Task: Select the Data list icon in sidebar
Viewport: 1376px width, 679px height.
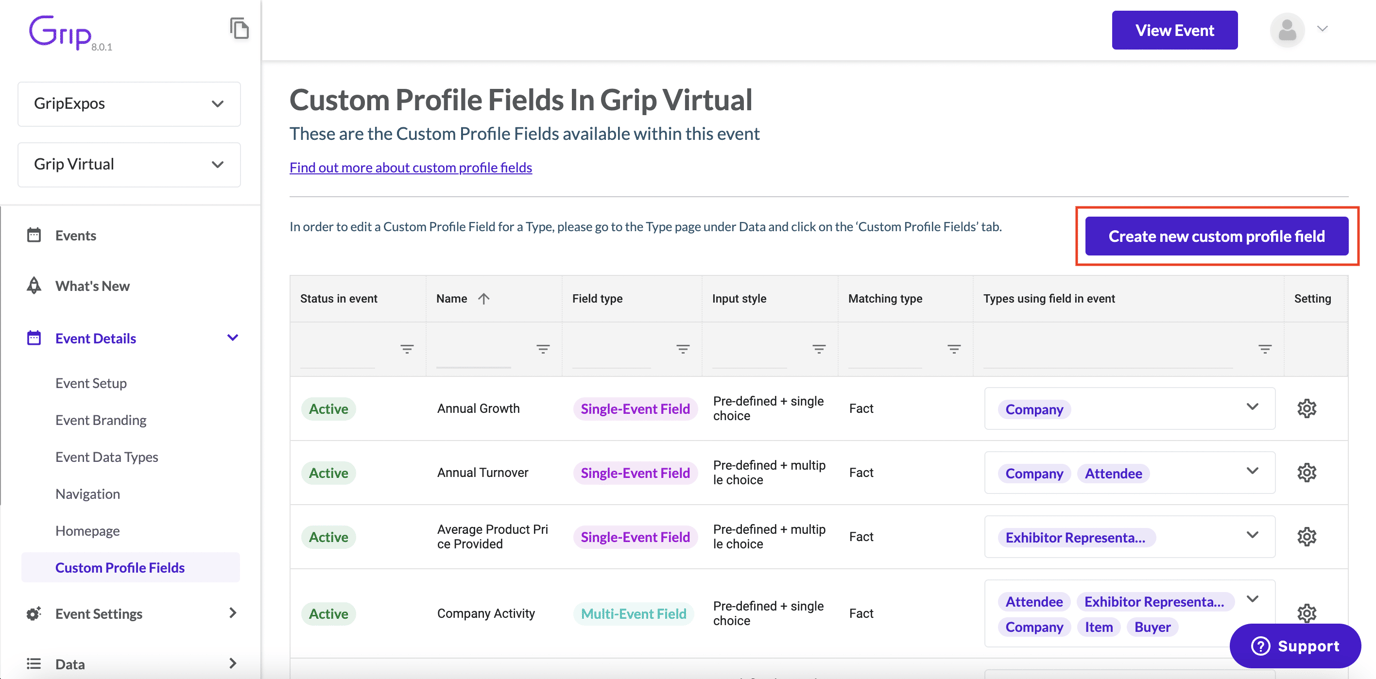Action: tap(34, 663)
